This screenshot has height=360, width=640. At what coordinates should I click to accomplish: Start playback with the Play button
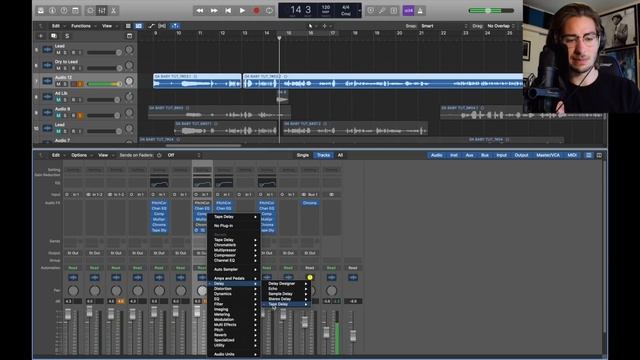242,11
